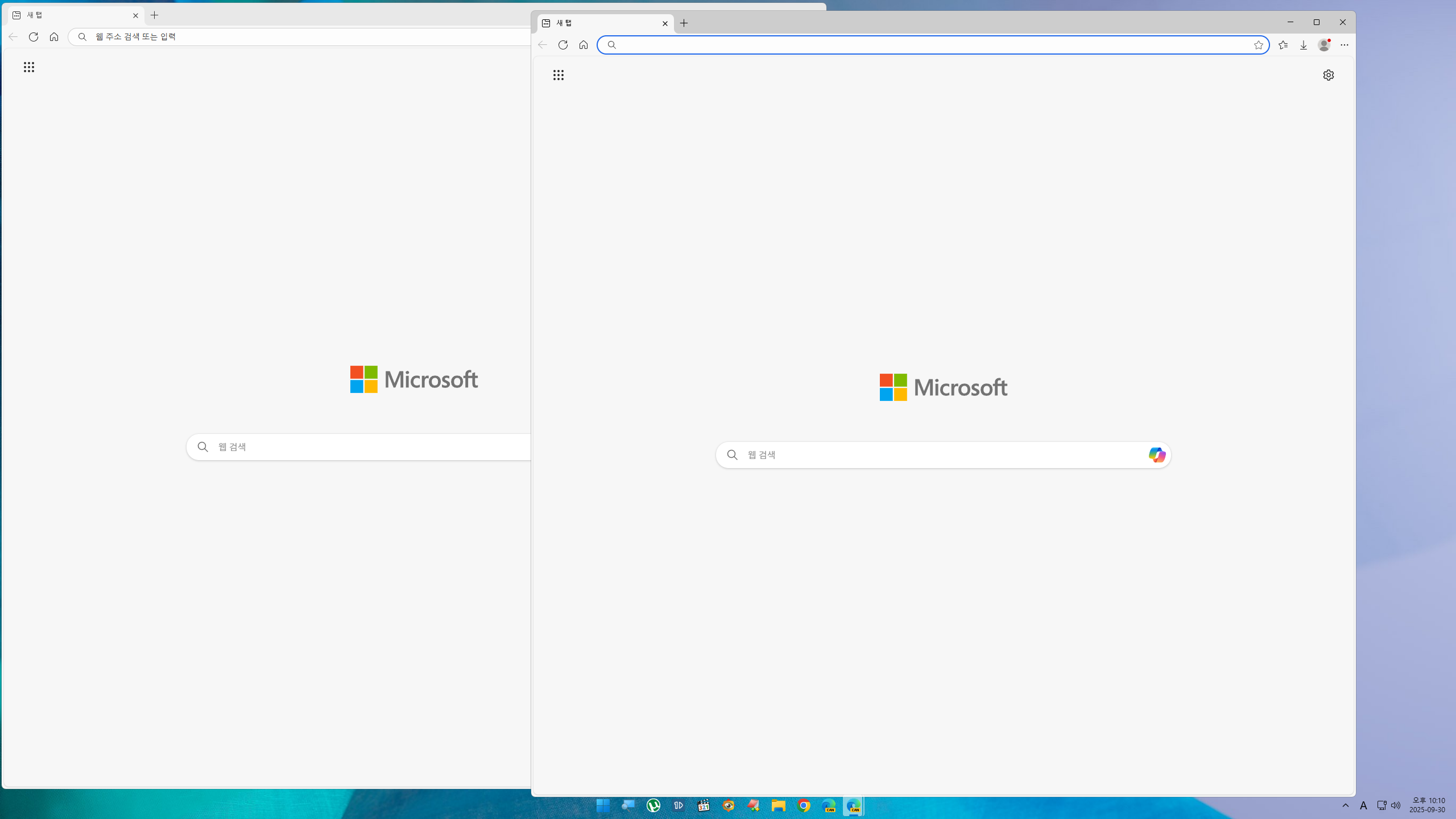Image resolution: width=1456 pixels, height=819 pixels.
Task: Open the Downloads icon in Edge toolbar
Action: coord(1304,45)
